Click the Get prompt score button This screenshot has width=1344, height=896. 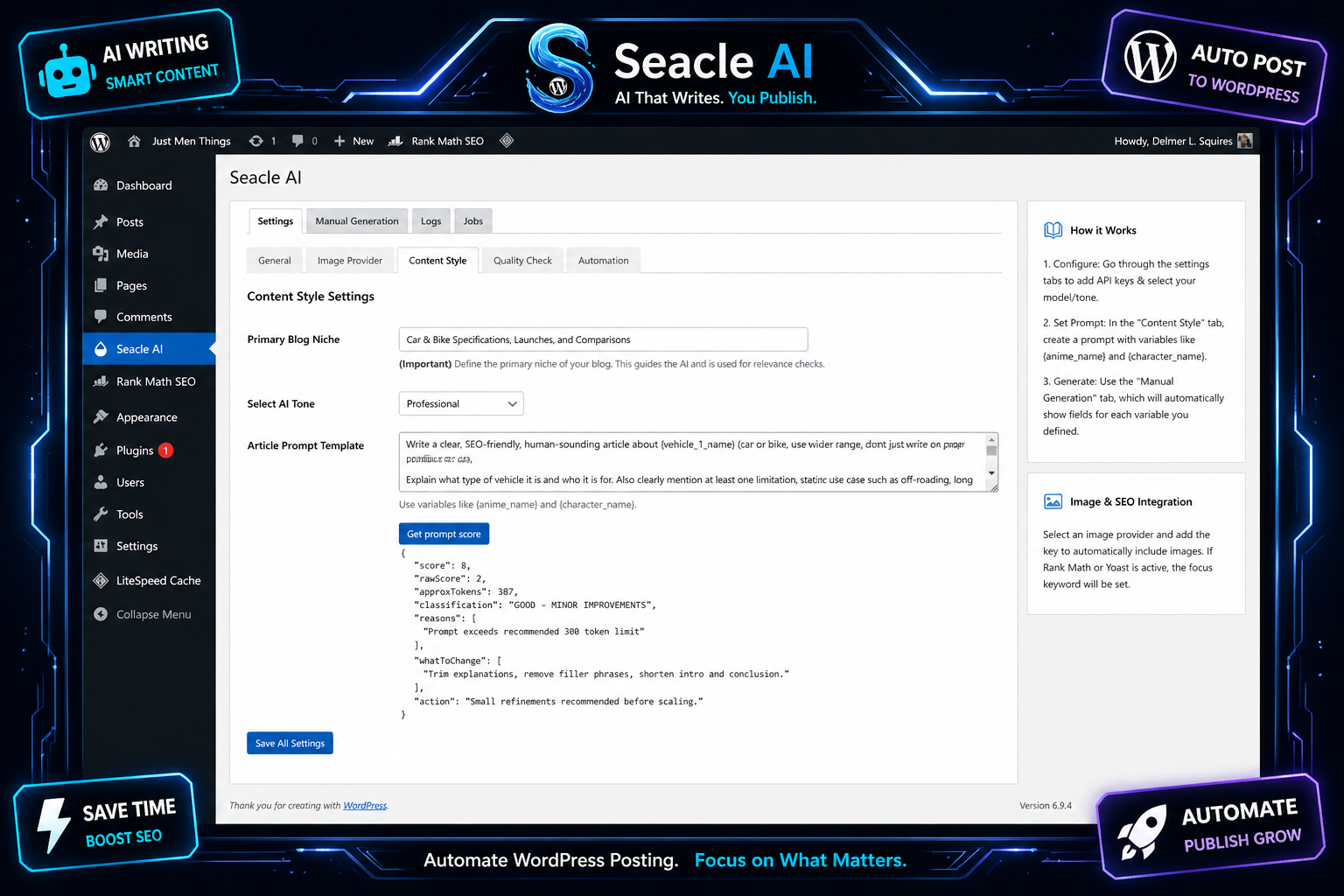click(444, 534)
